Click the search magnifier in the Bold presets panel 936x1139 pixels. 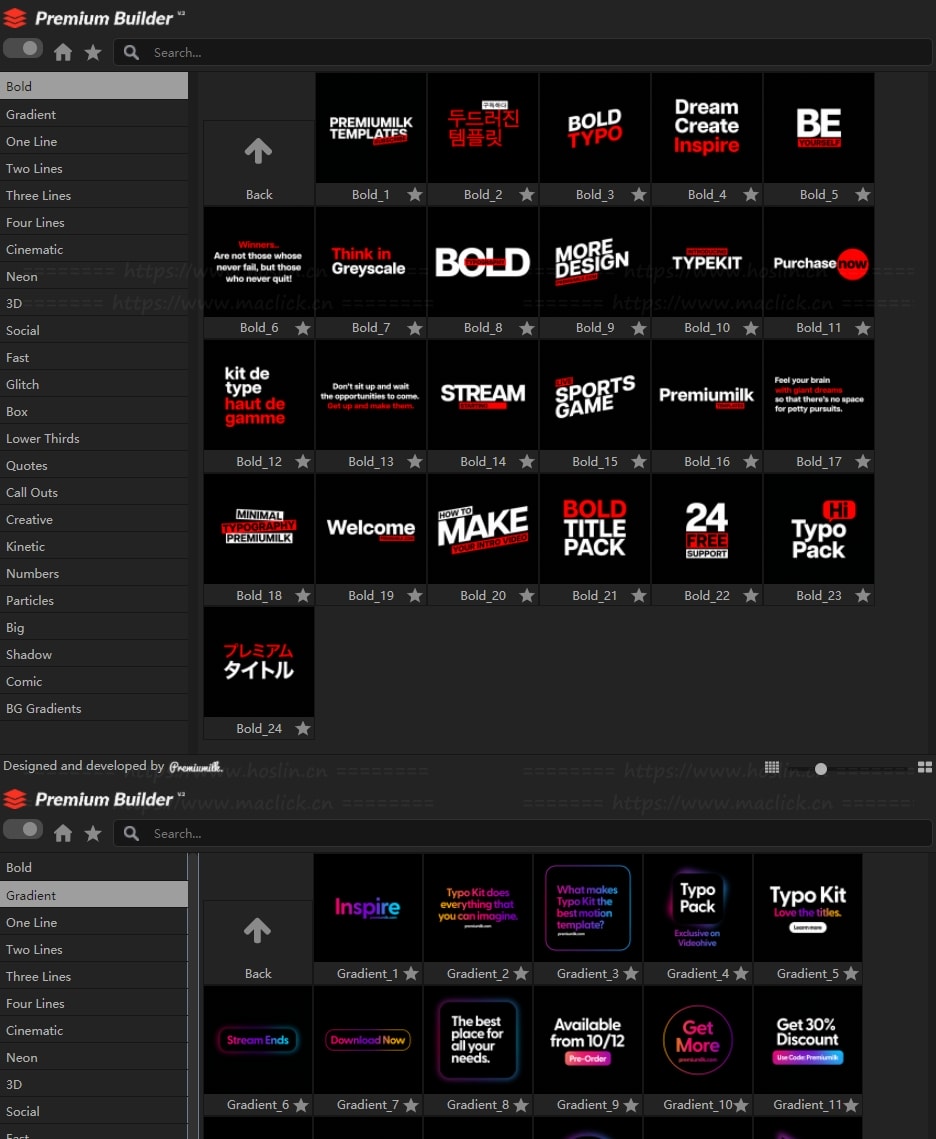[131, 52]
